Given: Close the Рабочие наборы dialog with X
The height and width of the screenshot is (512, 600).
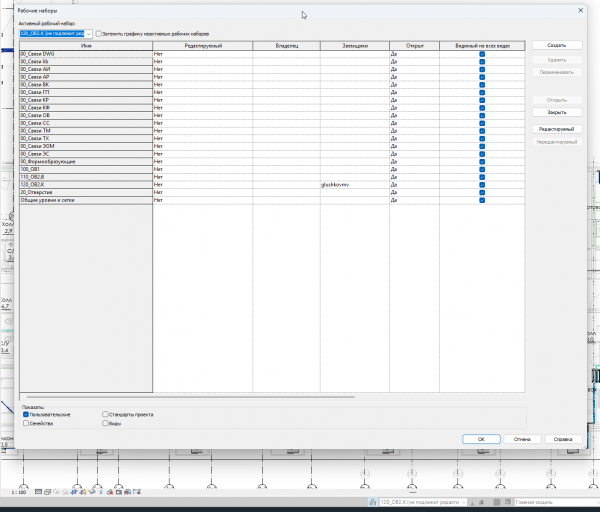Looking at the screenshot, I should [x=580, y=10].
